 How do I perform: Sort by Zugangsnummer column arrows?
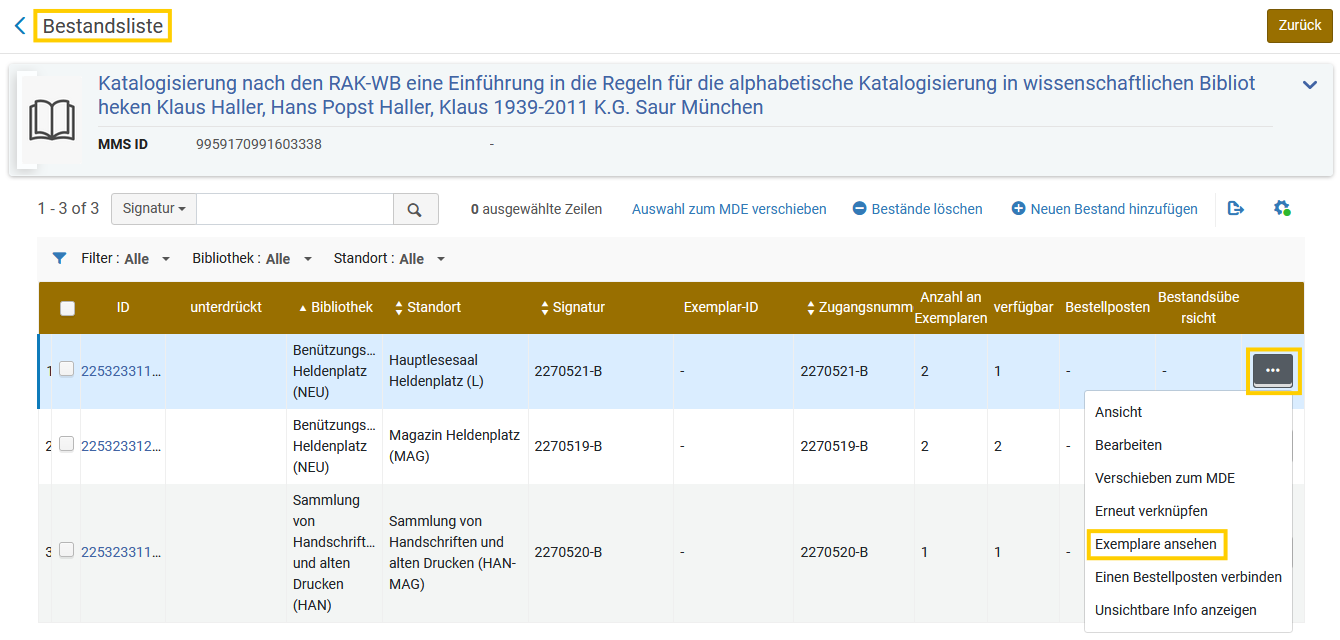(x=811, y=308)
